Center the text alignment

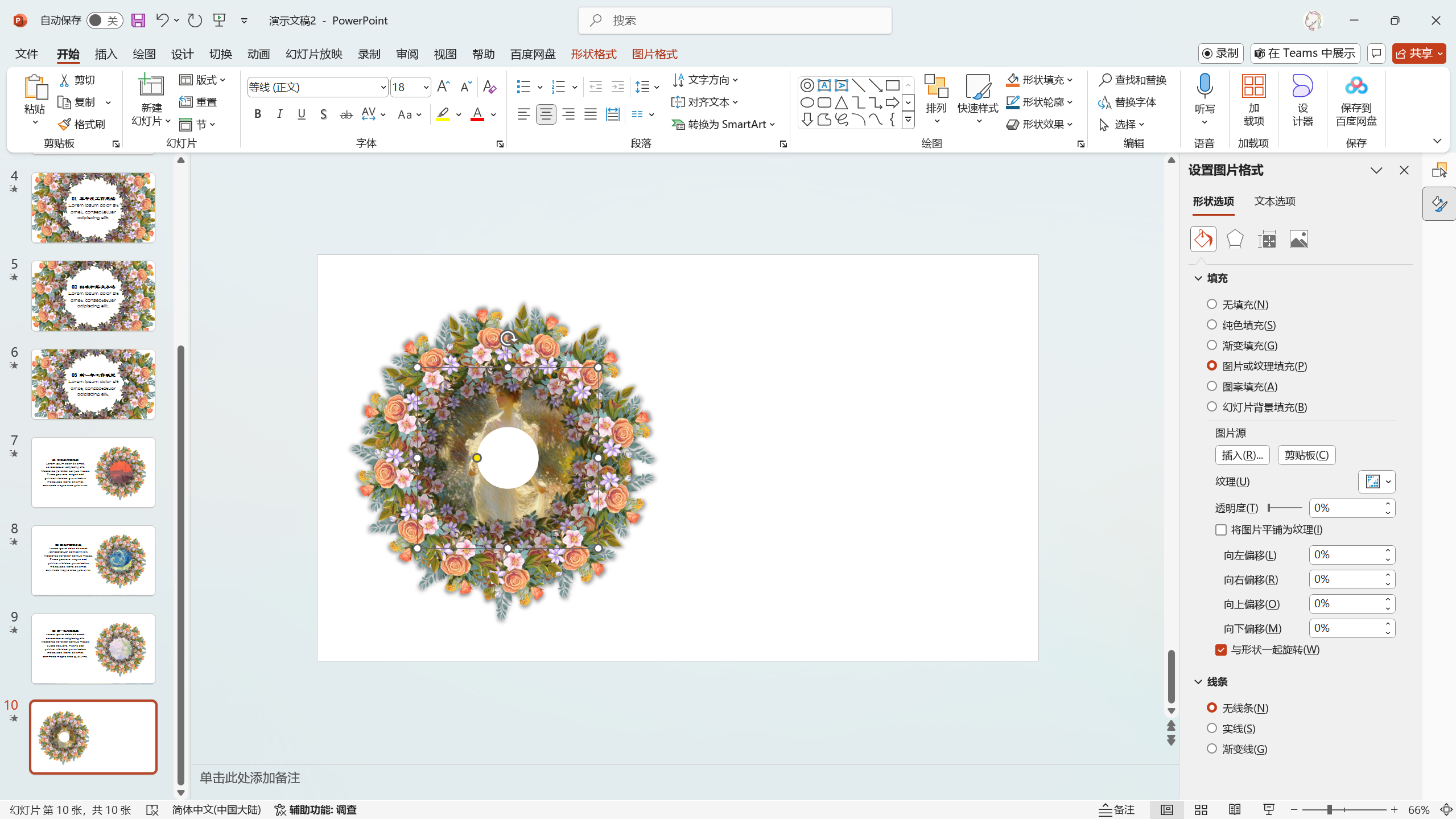546,114
